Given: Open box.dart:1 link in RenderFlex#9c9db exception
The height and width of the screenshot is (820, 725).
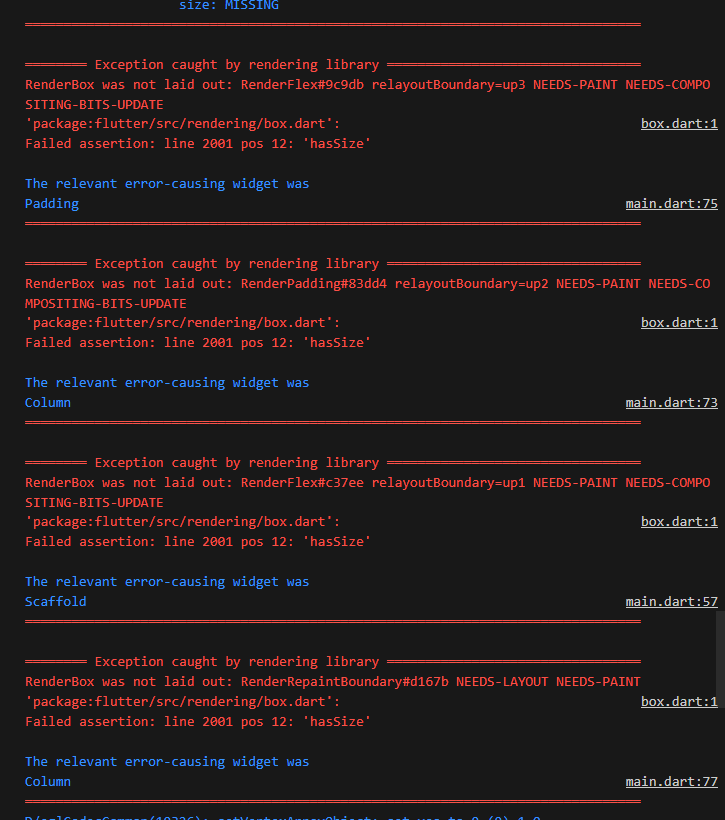Looking at the screenshot, I should 679,123.
